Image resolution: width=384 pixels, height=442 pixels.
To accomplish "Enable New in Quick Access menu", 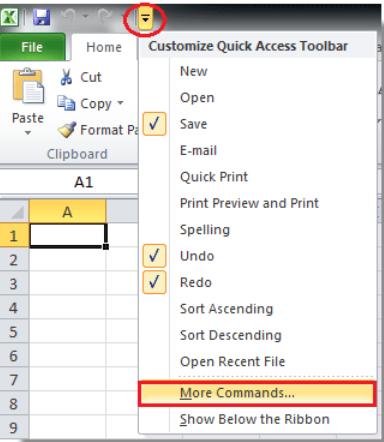I will [257, 71].
